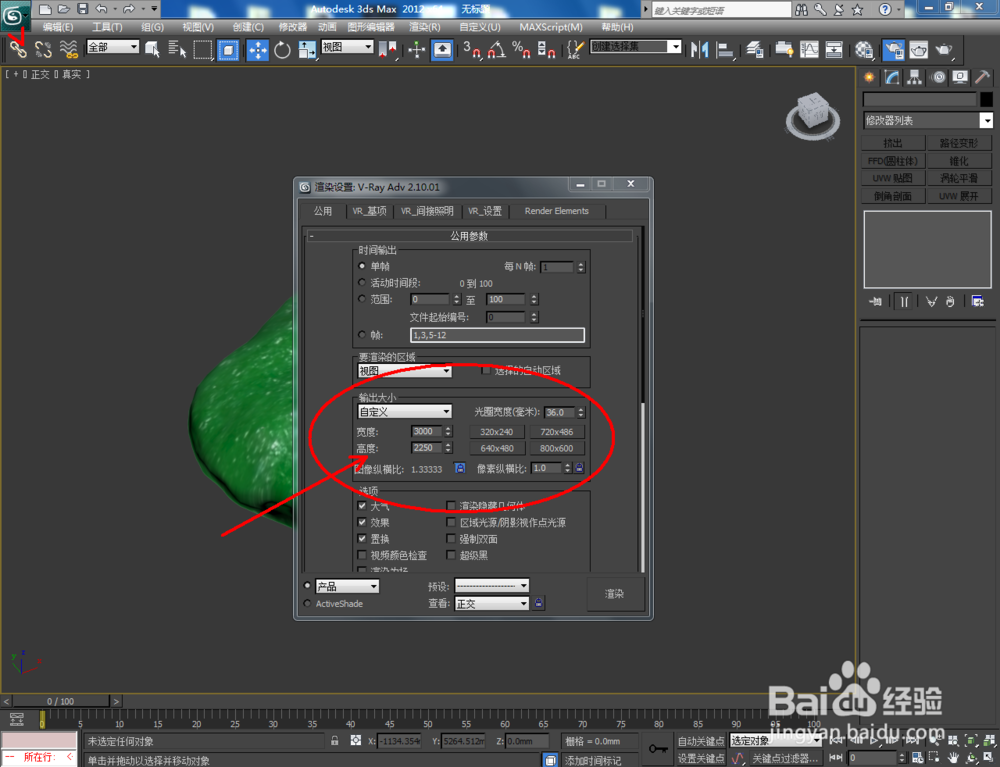Toggle the Angle Snap icon
1000x767 pixels.
[497, 49]
